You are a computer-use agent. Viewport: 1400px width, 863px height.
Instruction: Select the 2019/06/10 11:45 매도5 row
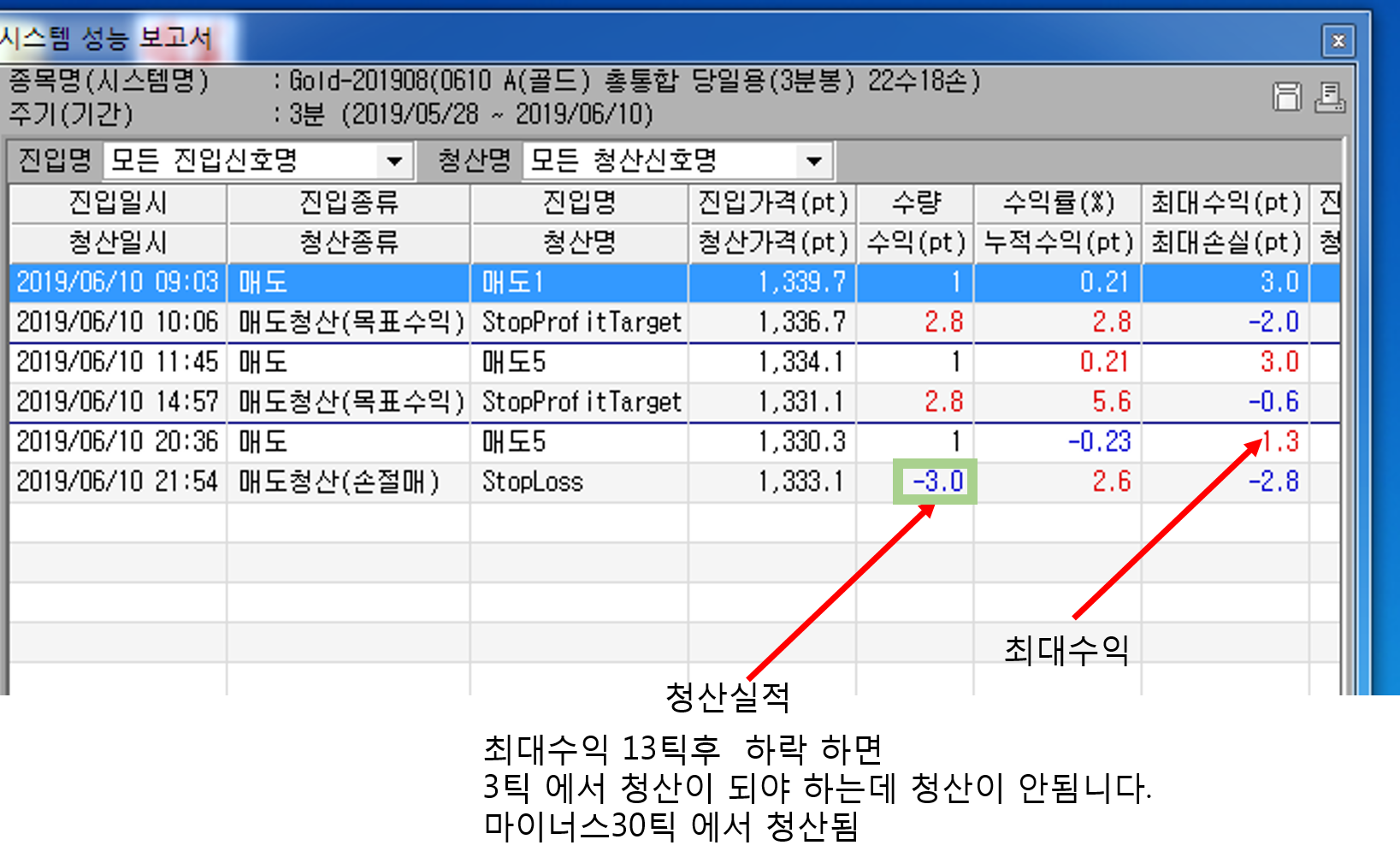[675, 362]
